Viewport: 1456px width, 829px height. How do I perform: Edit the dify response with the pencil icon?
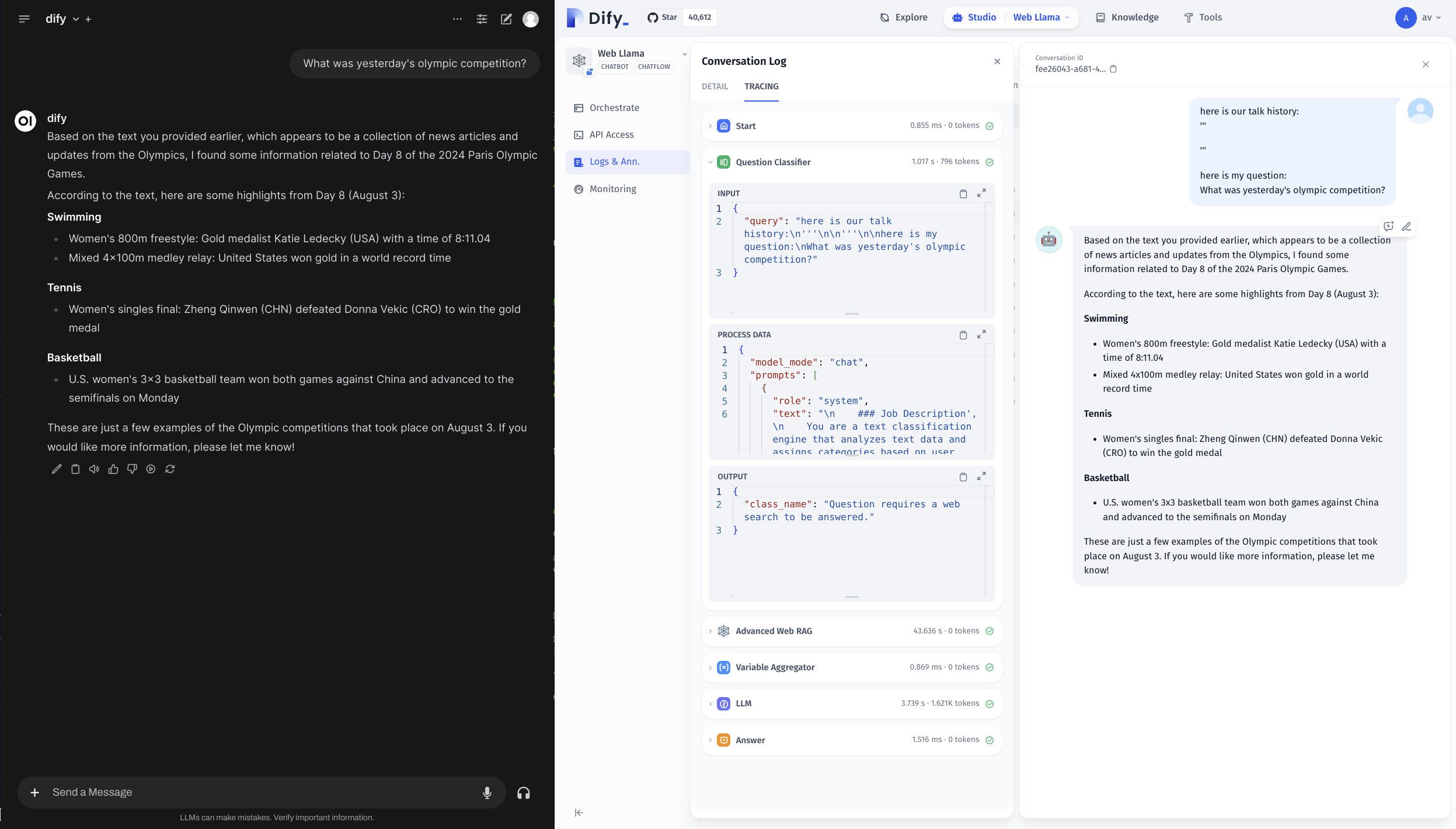tap(57, 469)
